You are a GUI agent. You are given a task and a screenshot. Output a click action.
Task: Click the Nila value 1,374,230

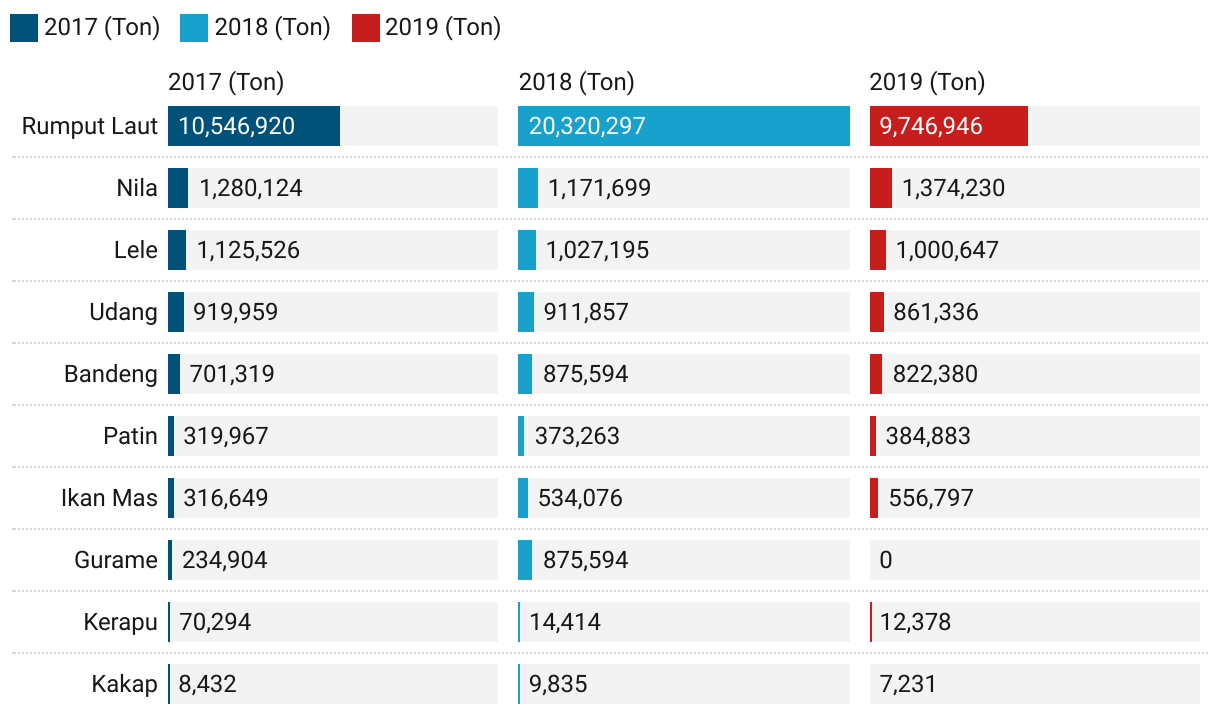[953, 188]
